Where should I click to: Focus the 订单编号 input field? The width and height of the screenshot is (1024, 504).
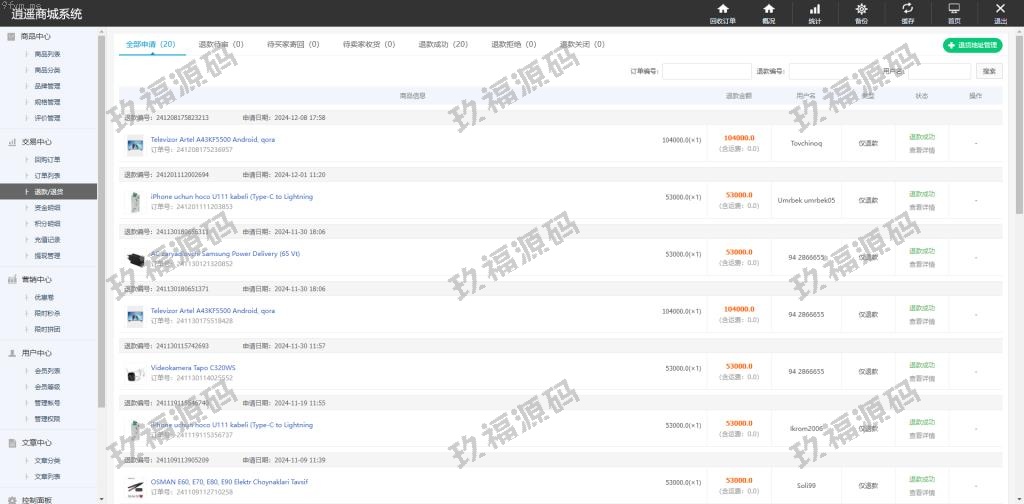706,71
